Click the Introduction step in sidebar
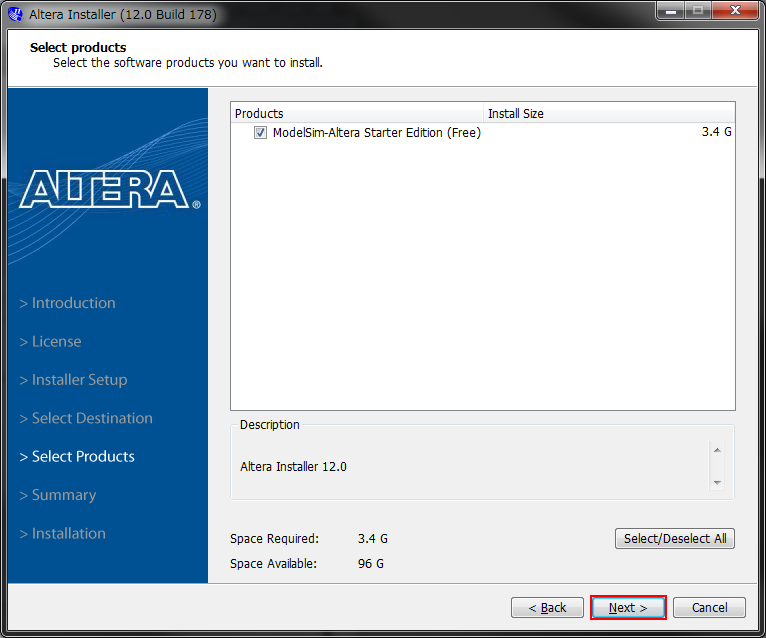 click(67, 303)
